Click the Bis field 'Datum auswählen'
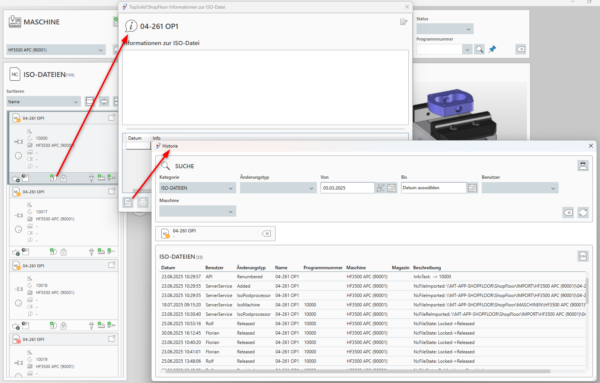The height and width of the screenshot is (383, 600). [434, 188]
